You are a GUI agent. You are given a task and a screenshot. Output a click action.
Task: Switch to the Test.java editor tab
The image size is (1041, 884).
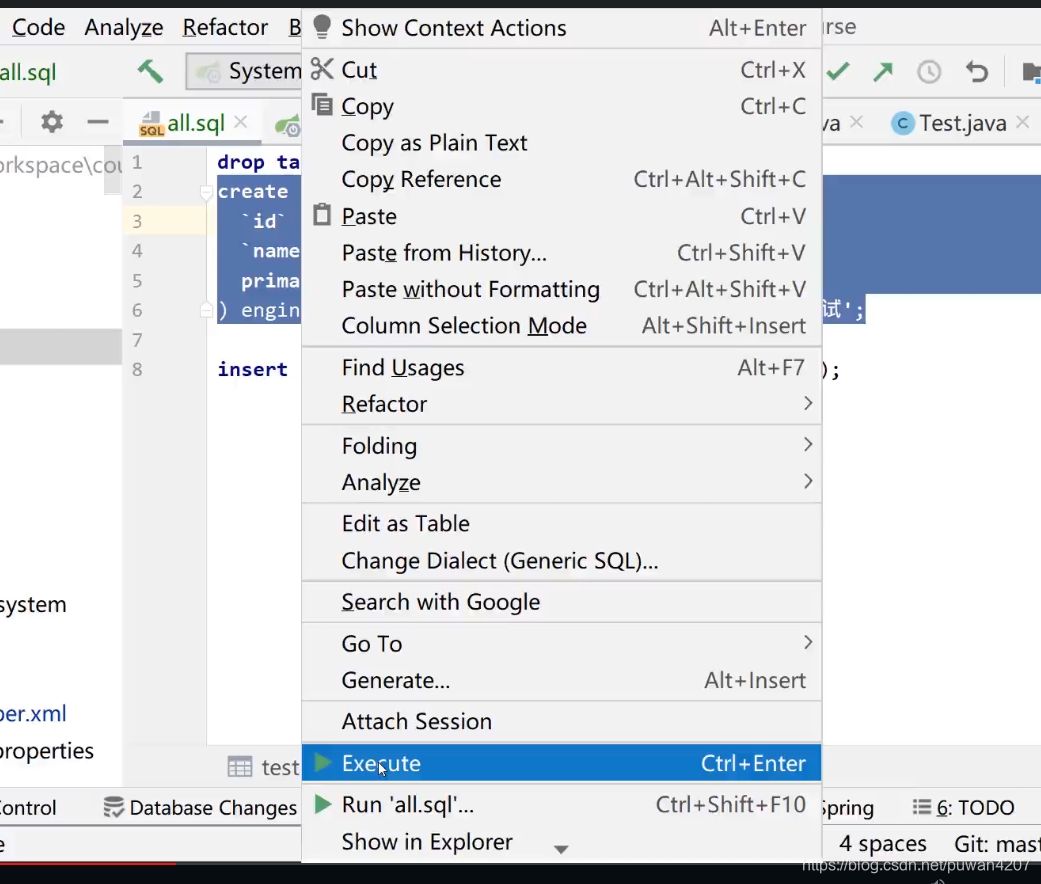point(963,123)
